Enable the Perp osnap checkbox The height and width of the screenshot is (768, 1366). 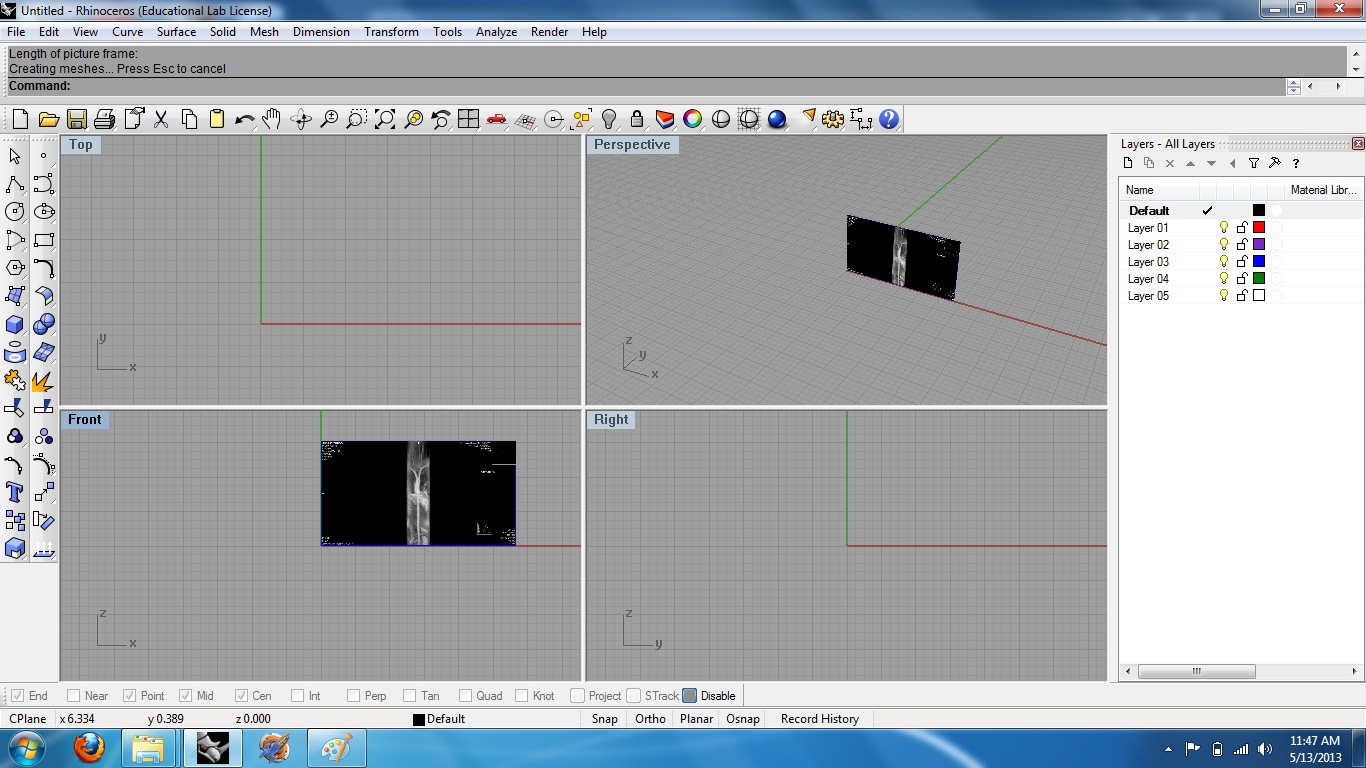point(354,695)
